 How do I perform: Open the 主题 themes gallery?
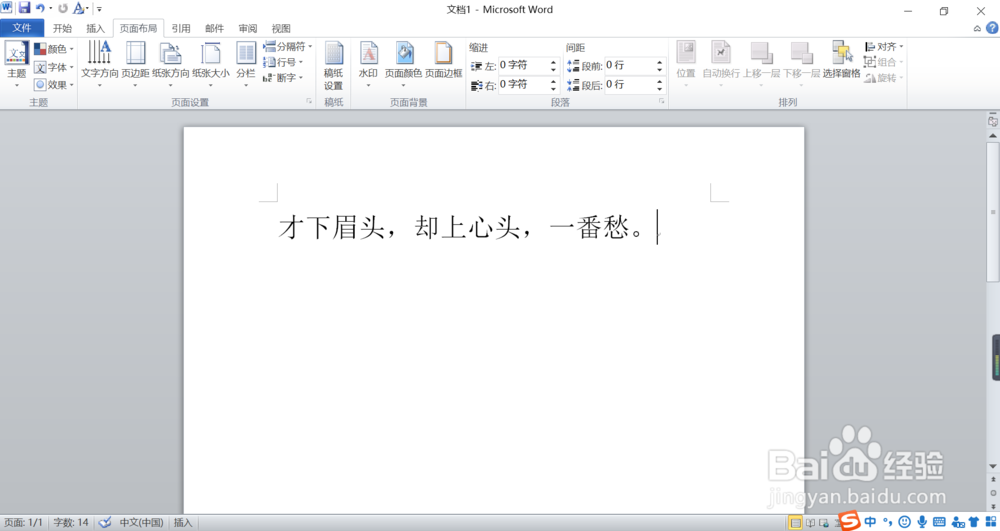[x=17, y=64]
